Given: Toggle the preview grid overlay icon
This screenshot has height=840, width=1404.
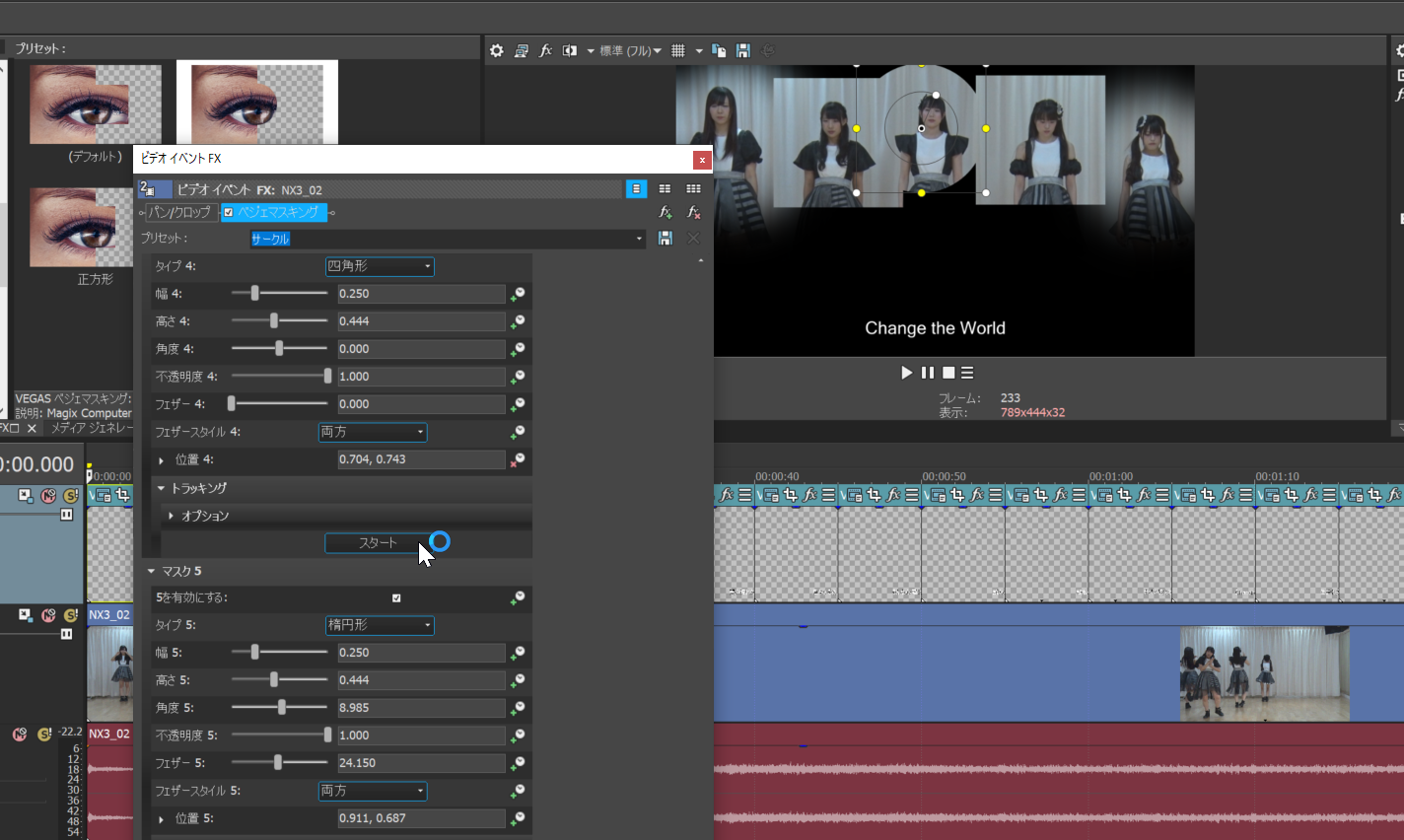Looking at the screenshot, I should coord(678,50).
